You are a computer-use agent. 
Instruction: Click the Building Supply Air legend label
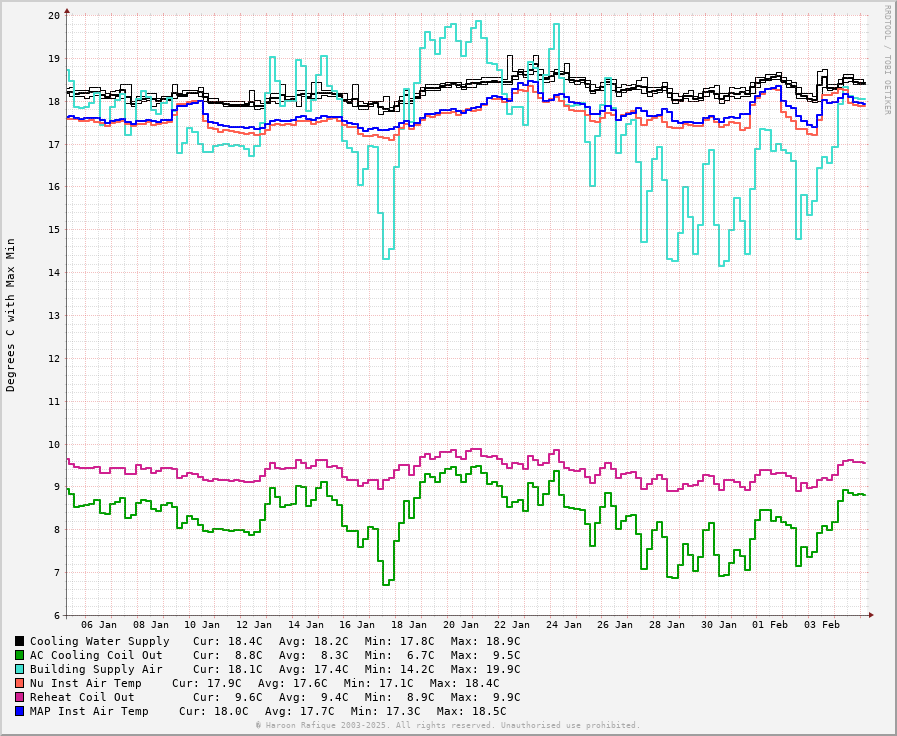(96, 669)
